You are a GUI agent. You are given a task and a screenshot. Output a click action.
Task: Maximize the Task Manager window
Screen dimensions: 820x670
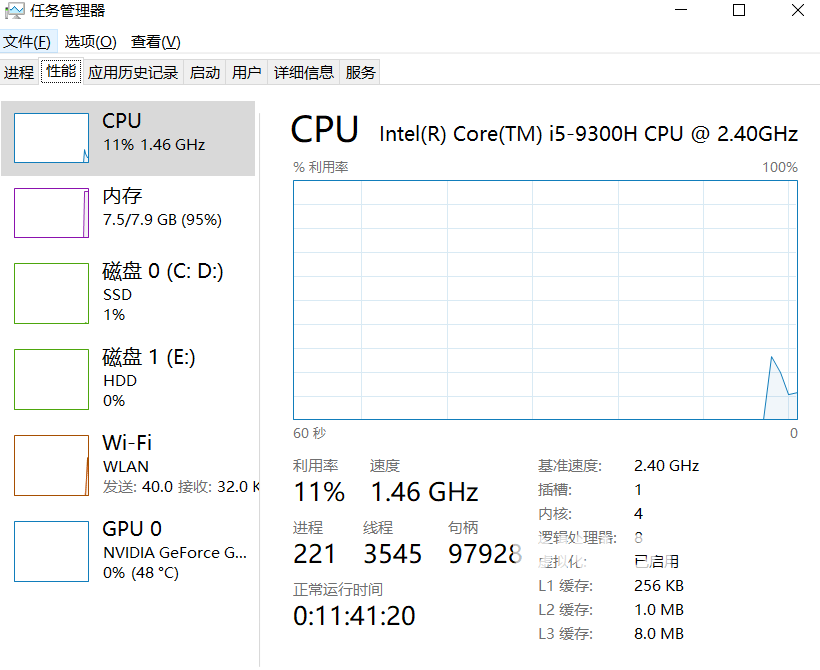click(x=739, y=11)
